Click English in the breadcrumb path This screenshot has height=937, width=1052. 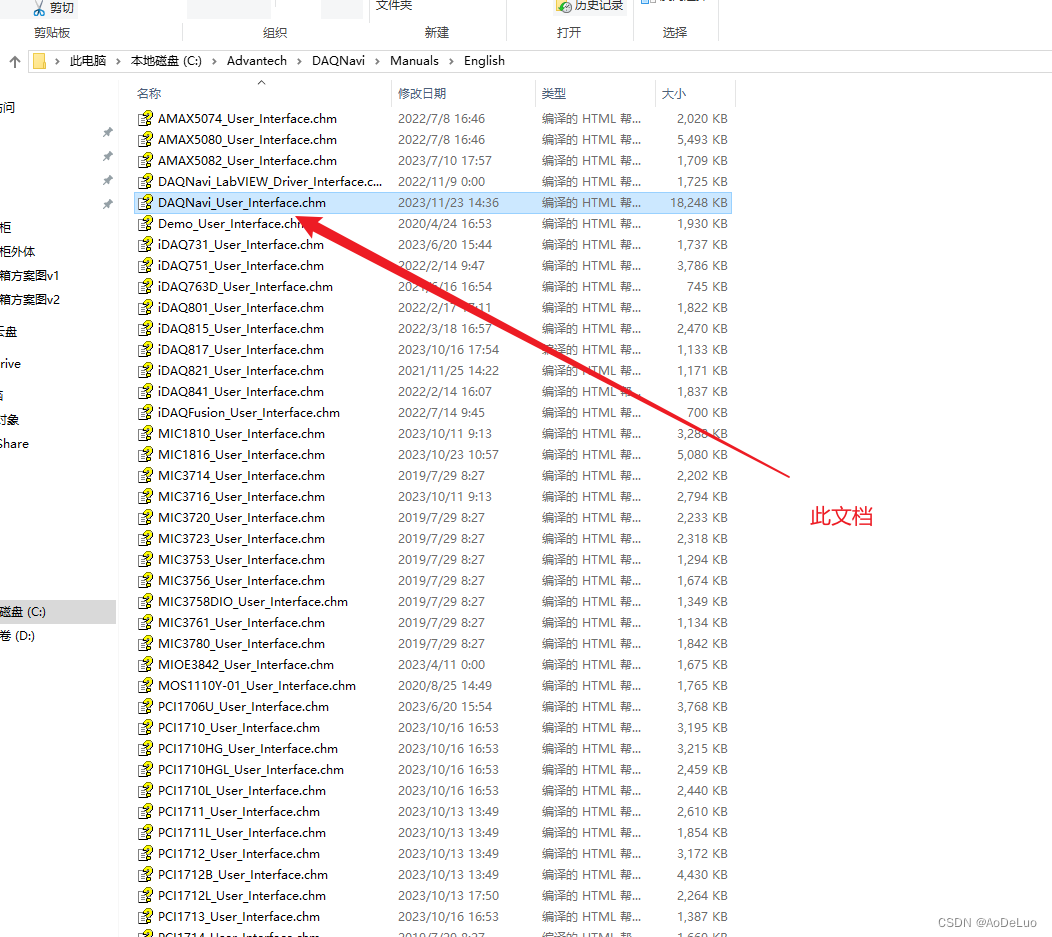484,61
